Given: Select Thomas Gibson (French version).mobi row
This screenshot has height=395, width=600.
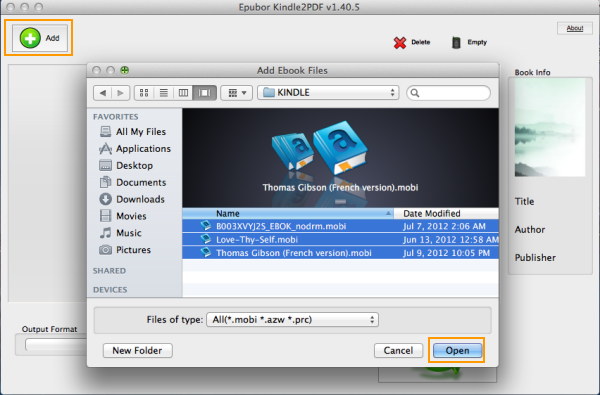Looking at the screenshot, I should click(x=341, y=253).
